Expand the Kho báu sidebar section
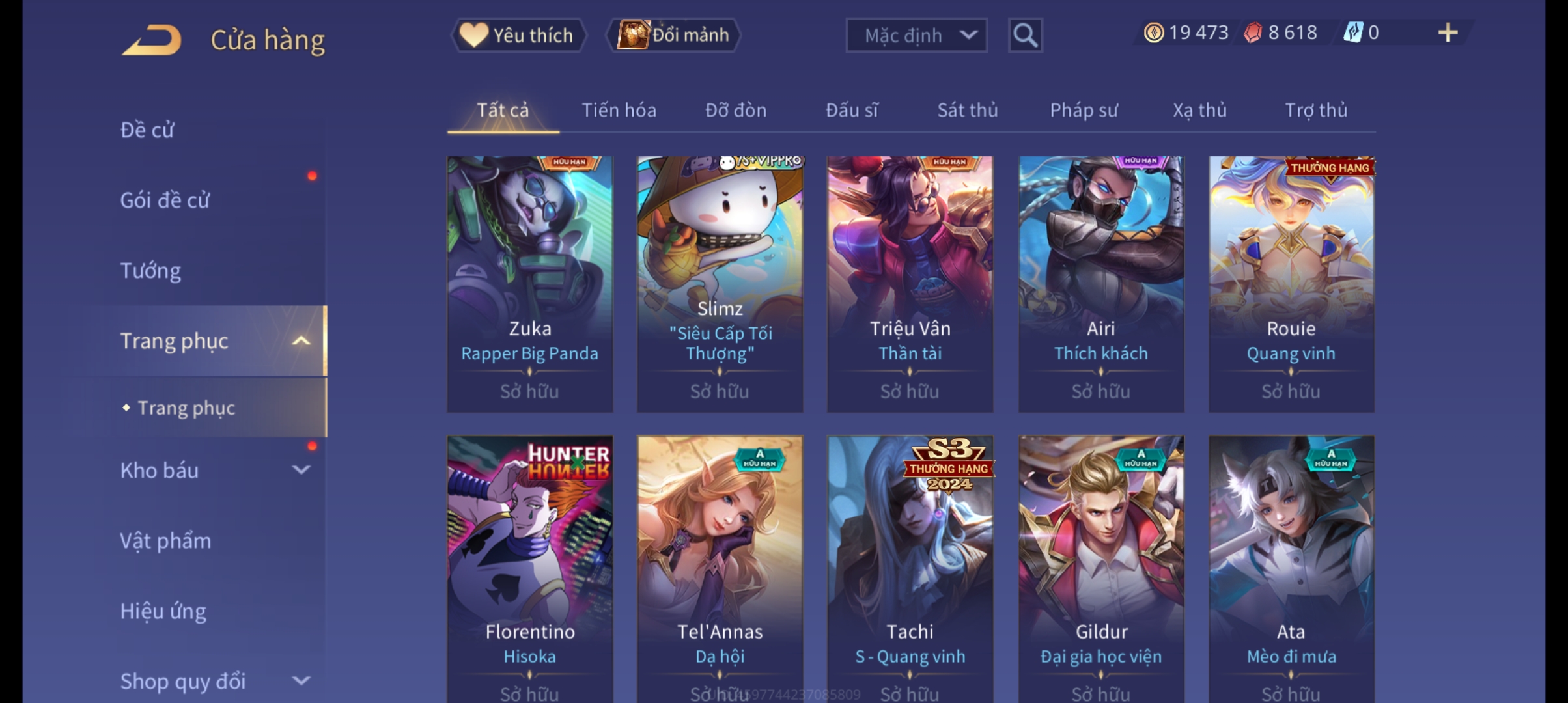The width and height of the screenshot is (1568, 703). point(301,469)
